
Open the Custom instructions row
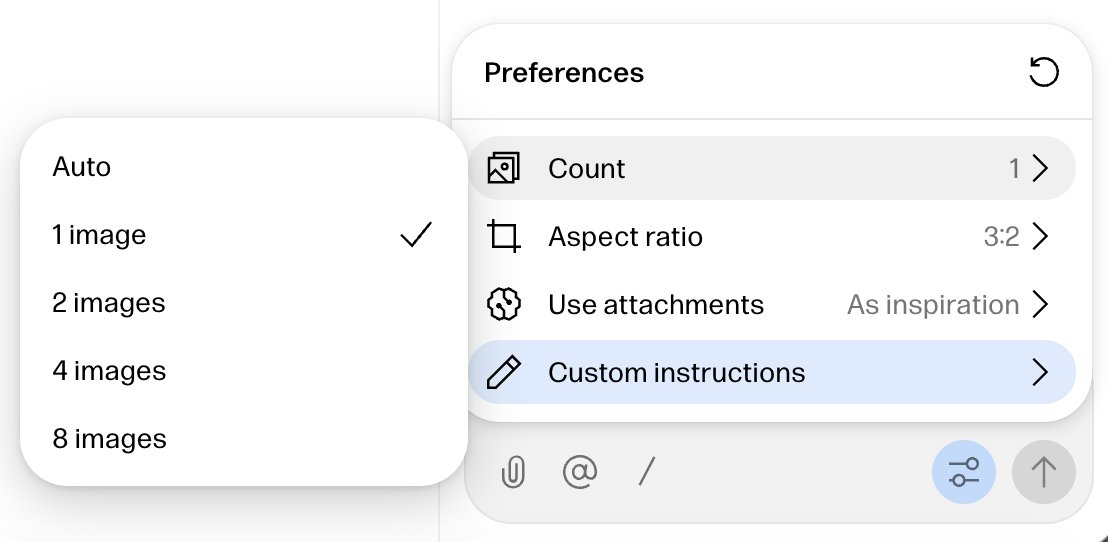[772, 372]
